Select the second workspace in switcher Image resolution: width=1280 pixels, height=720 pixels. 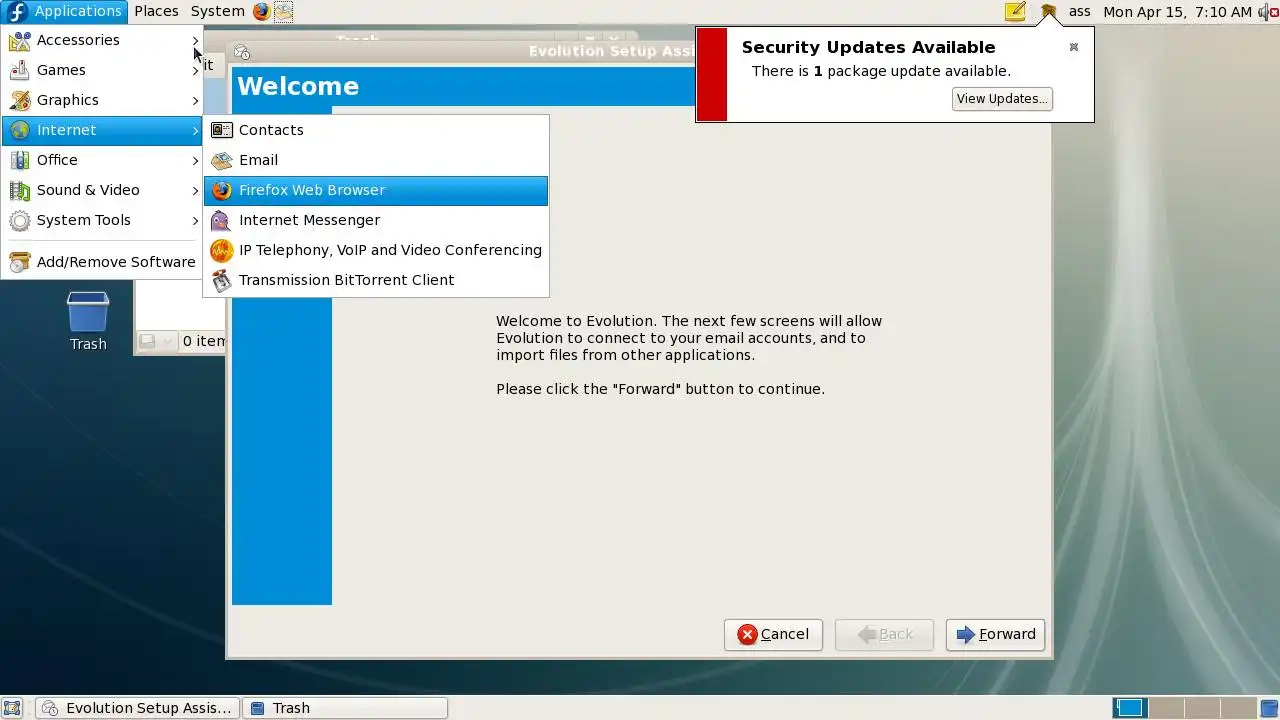[x=1166, y=708]
